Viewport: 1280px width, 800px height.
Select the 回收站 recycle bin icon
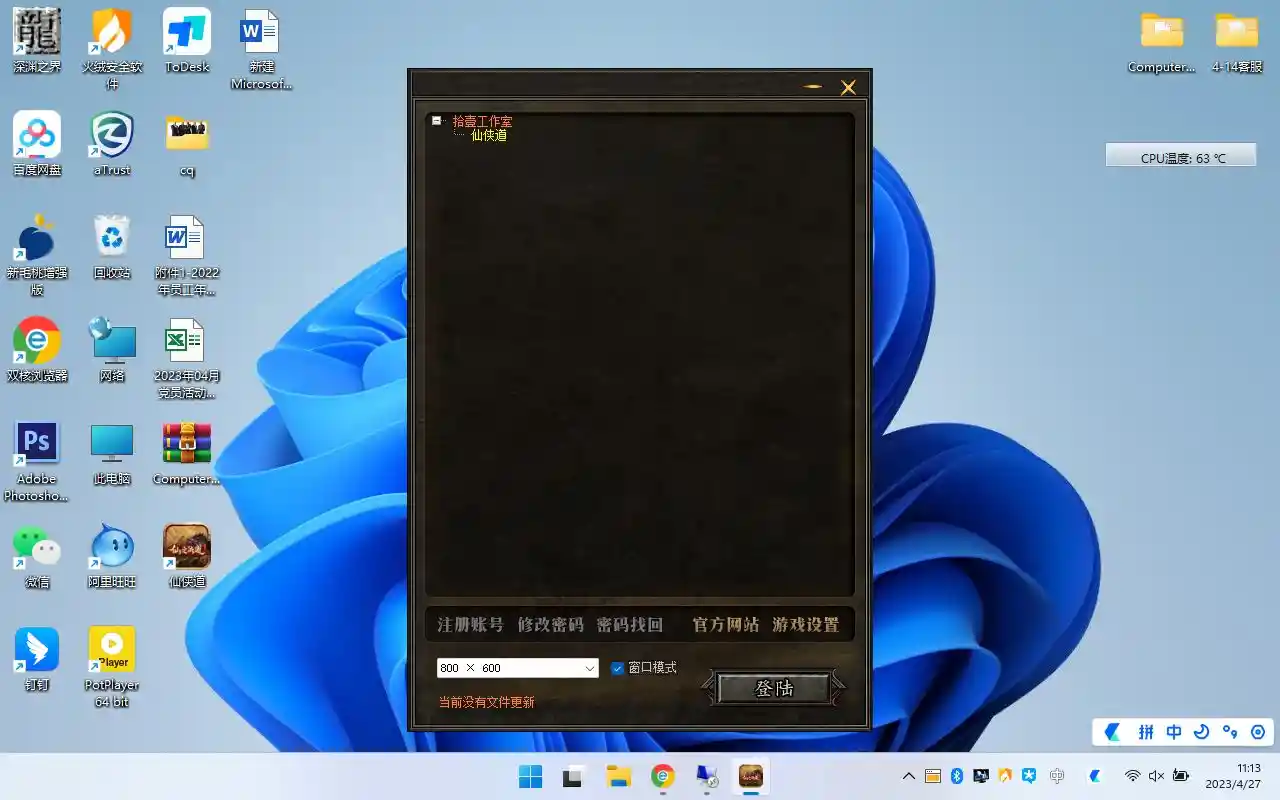pos(112,247)
